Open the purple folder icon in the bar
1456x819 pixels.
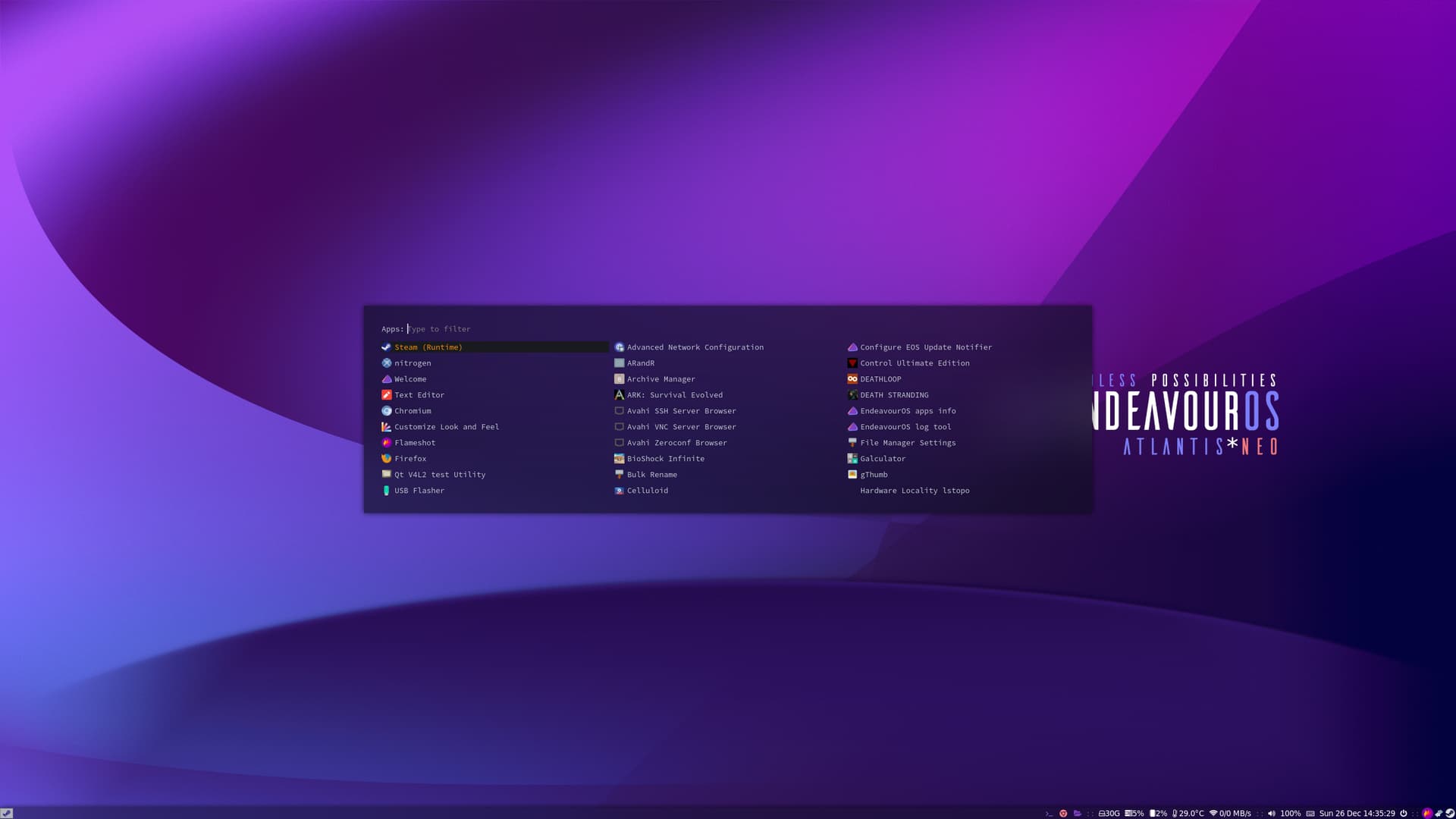coord(1078,814)
